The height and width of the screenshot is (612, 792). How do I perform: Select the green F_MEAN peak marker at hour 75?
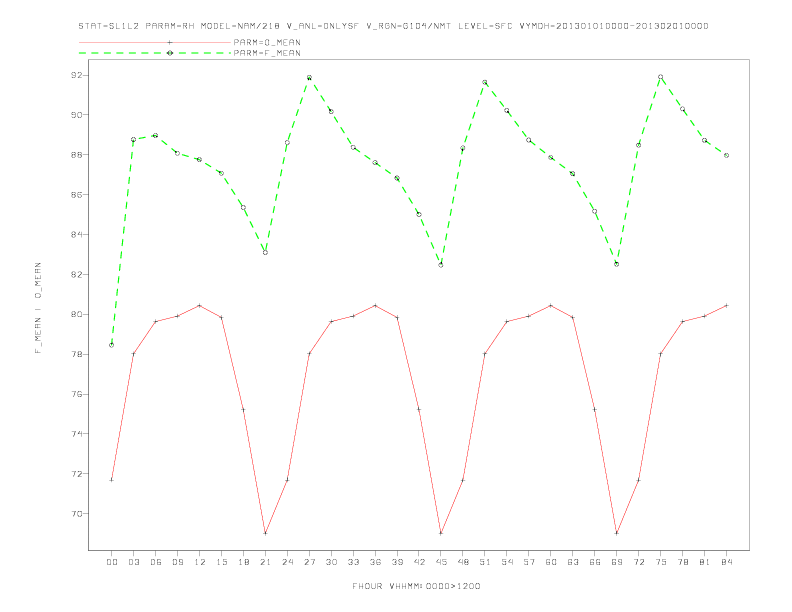(x=661, y=77)
